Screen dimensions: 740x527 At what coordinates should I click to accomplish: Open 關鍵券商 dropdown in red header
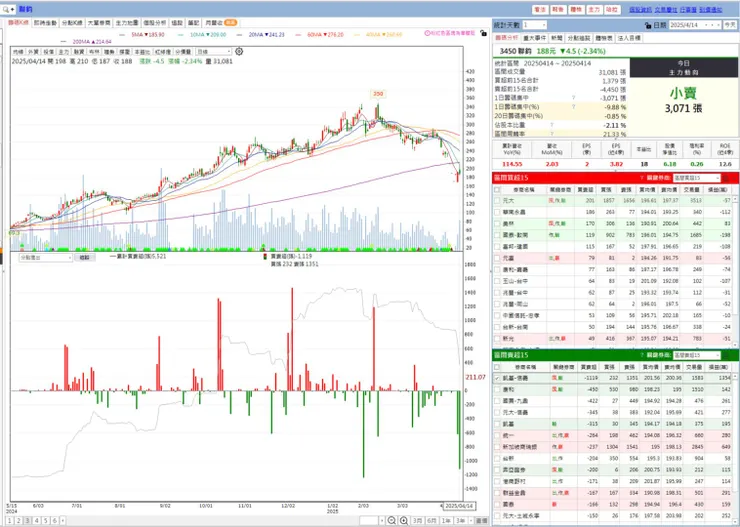coord(696,178)
